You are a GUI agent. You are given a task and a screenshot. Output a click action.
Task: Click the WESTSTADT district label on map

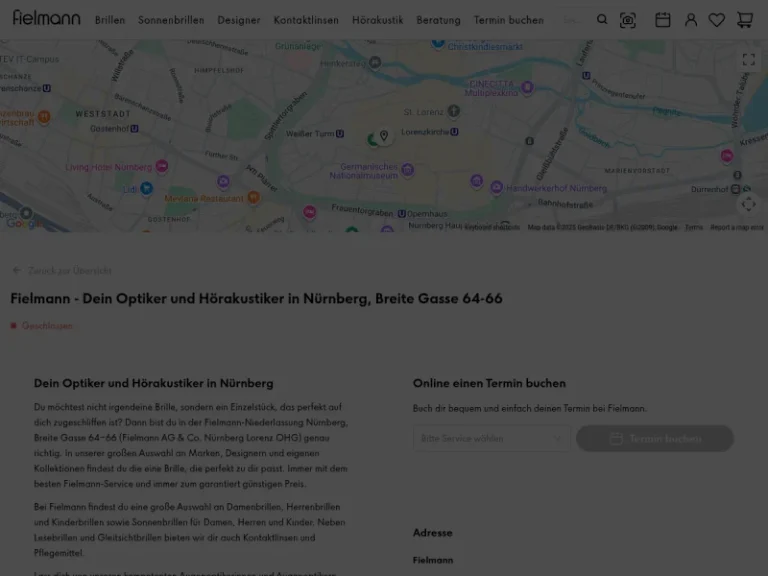point(103,114)
